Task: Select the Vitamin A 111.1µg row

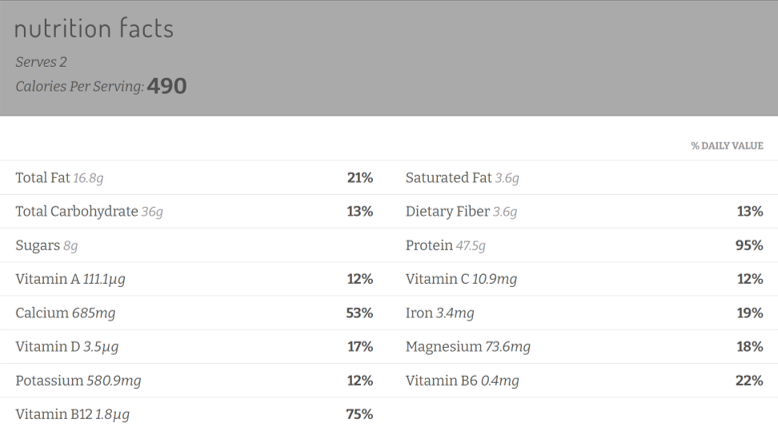Action: pos(194,279)
